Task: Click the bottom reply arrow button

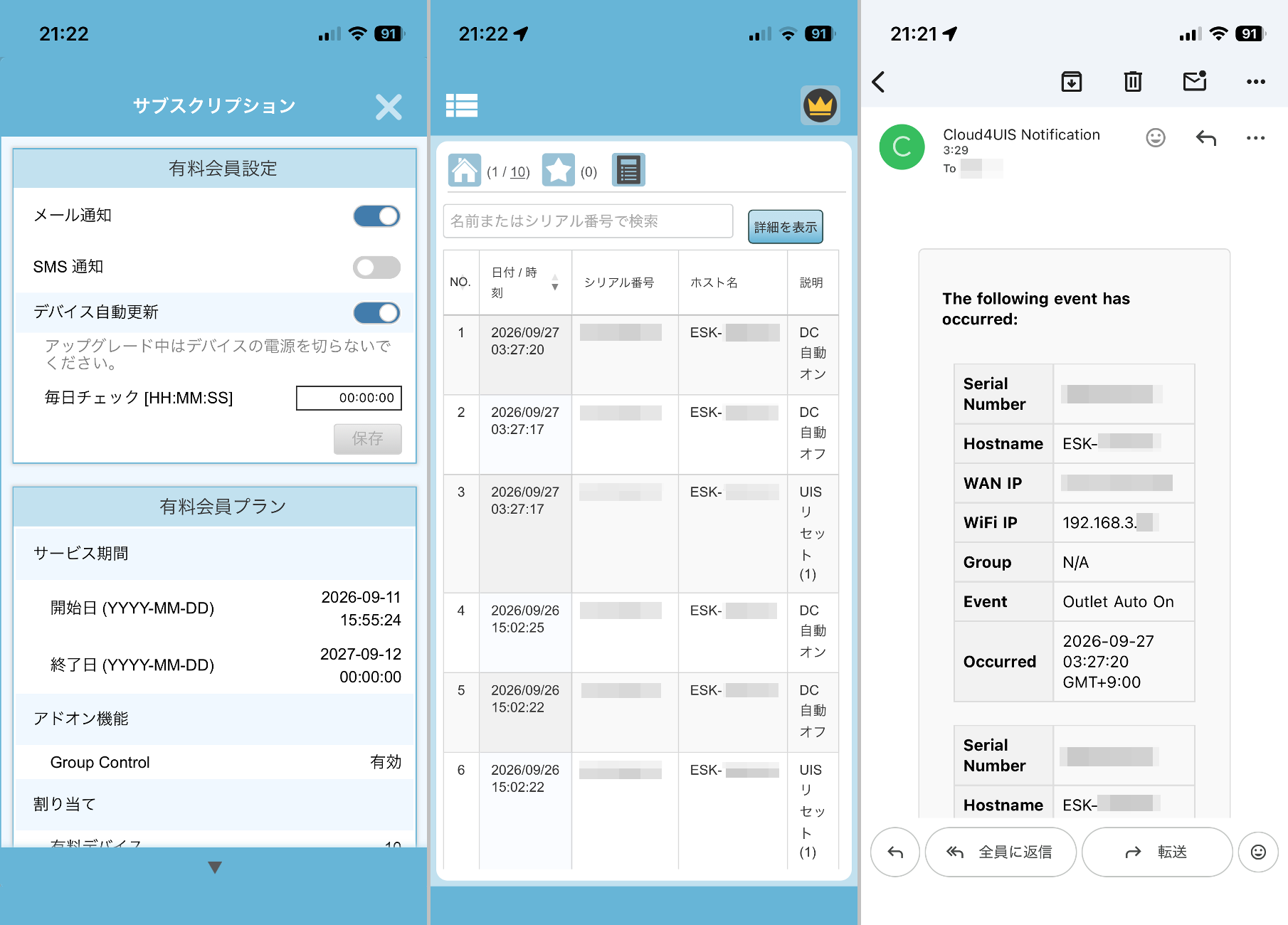Action: pyautogui.click(x=895, y=852)
